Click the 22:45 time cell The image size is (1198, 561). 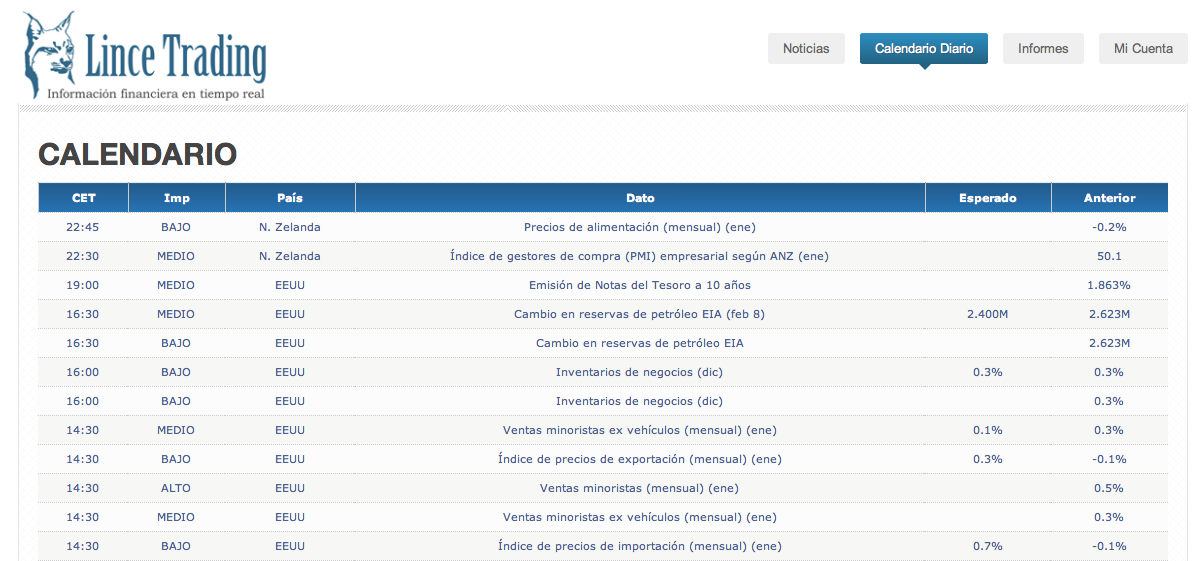point(83,227)
